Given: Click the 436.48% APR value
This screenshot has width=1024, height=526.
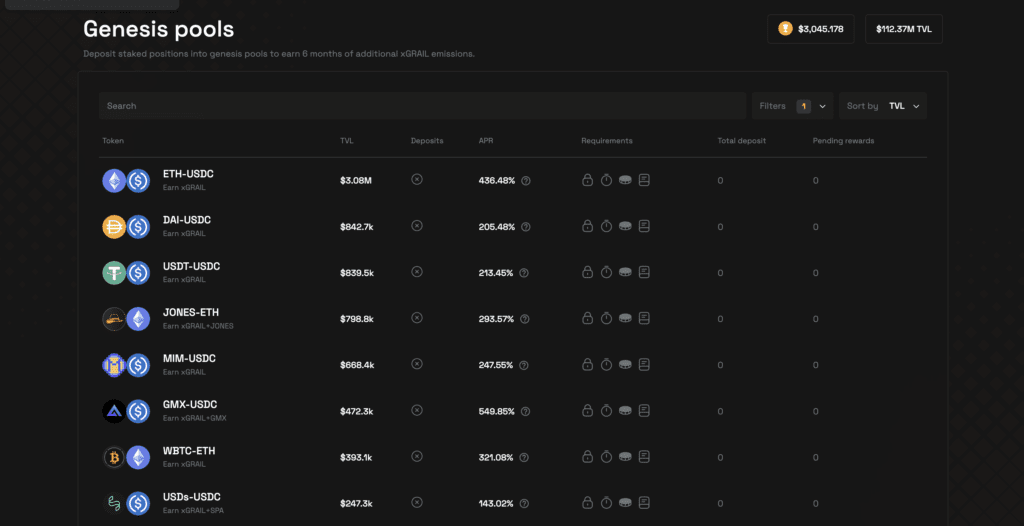Looking at the screenshot, I should click(x=497, y=180).
